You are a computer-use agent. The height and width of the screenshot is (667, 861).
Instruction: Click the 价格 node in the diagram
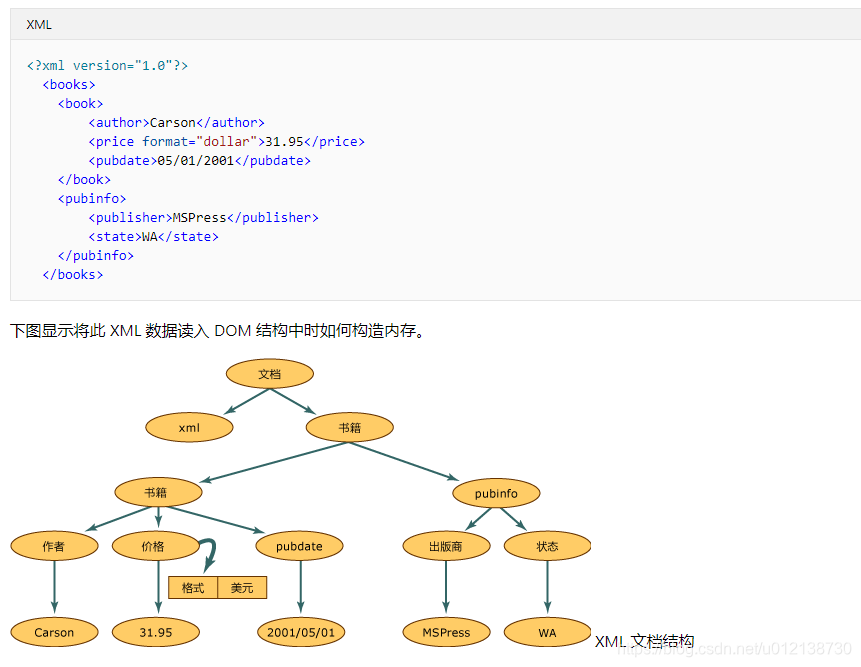click(x=155, y=546)
